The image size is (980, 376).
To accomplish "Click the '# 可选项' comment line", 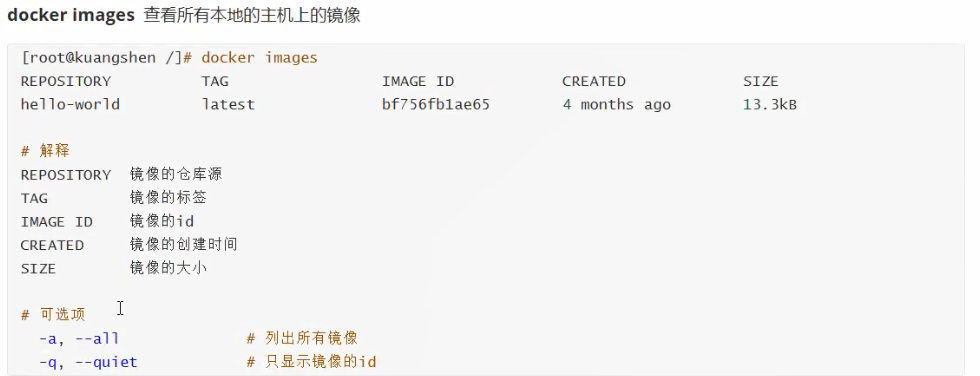I will 52,315.
